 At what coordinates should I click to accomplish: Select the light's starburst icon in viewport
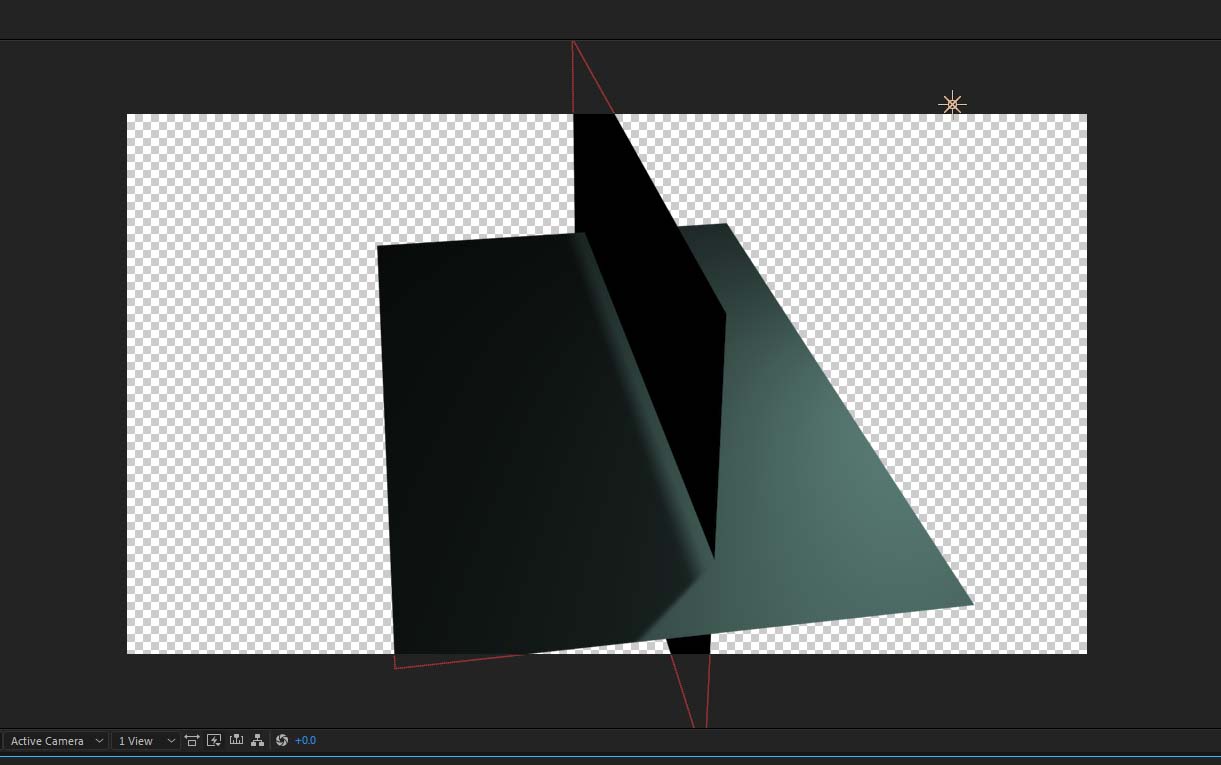click(952, 104)
